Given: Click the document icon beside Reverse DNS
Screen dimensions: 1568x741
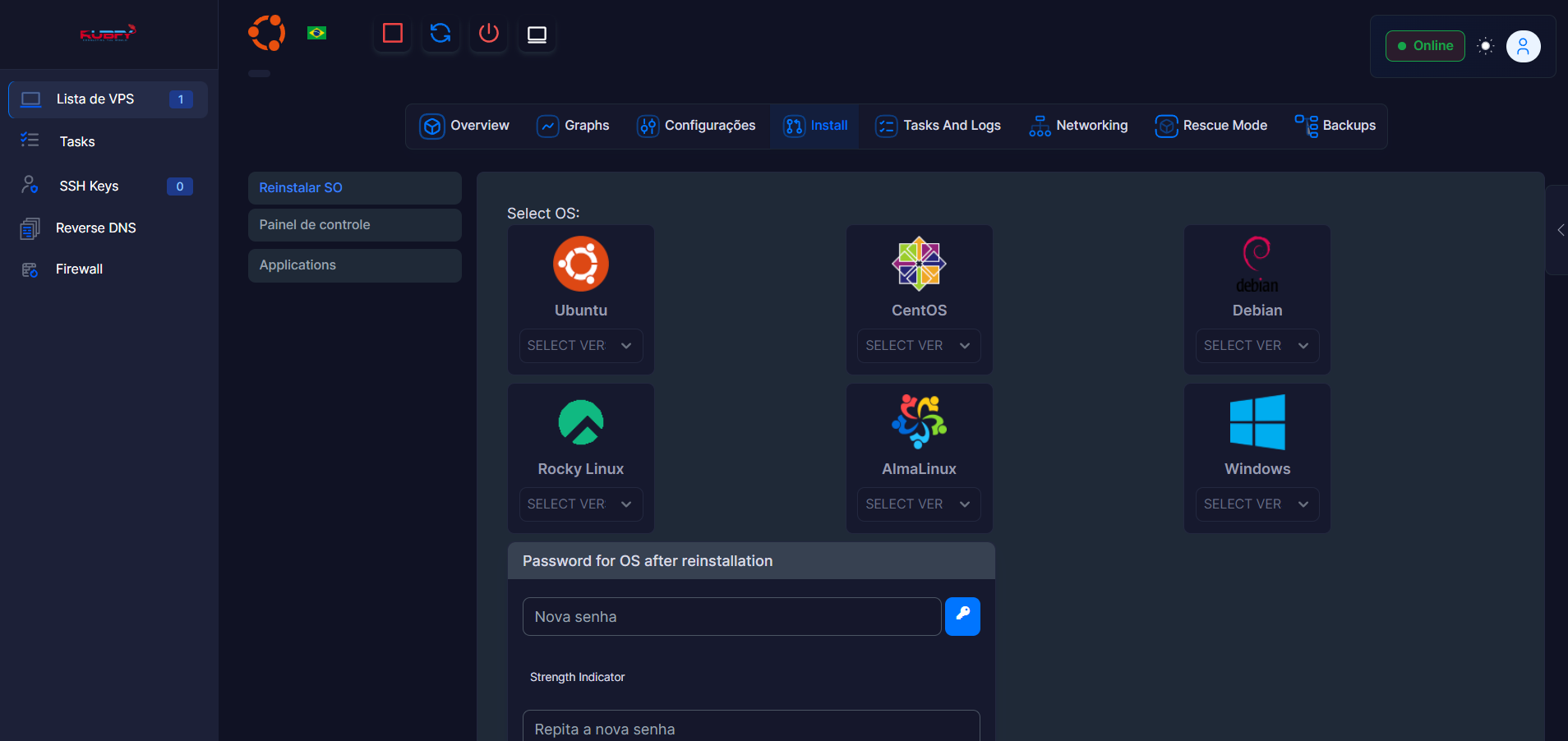Looking at the screenshot, I should 30,228.
